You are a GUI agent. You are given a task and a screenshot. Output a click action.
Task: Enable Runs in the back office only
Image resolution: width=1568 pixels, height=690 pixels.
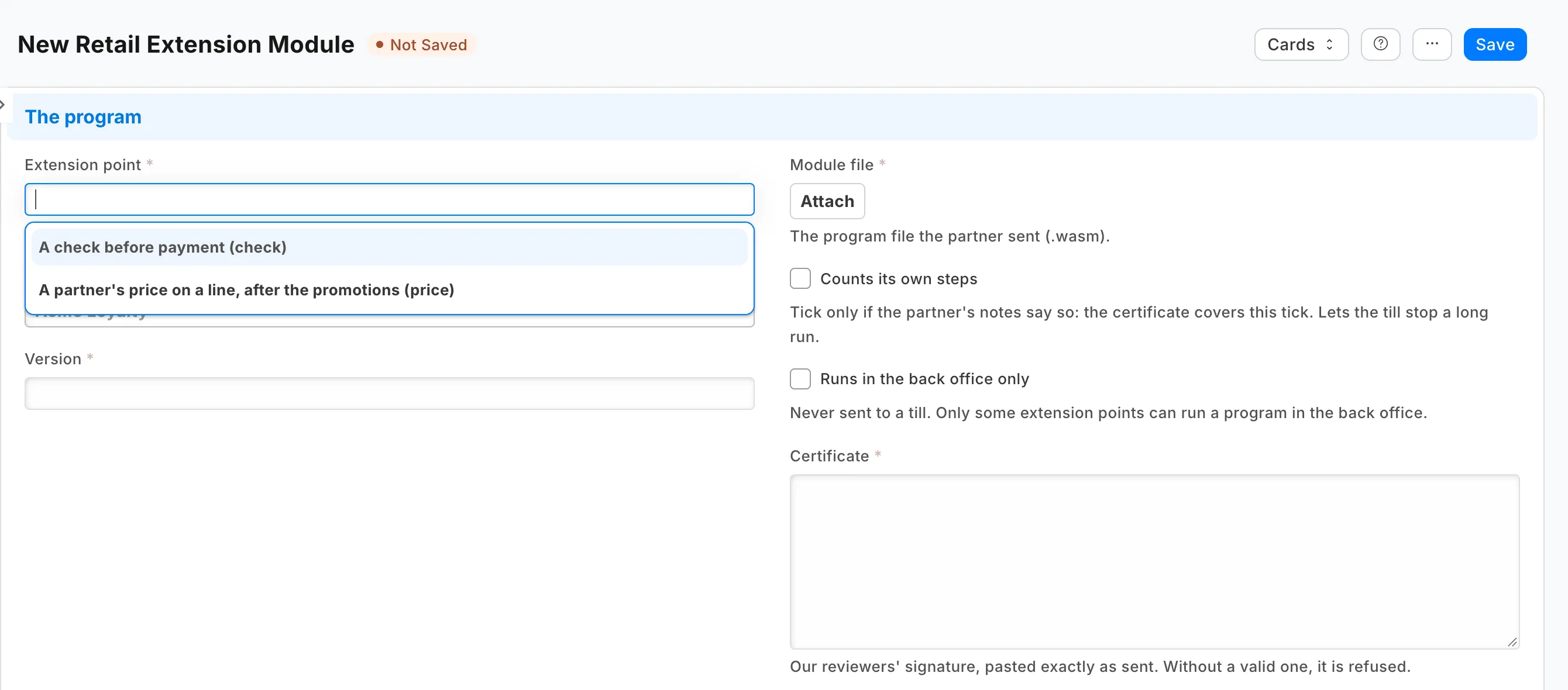[x=800, y=378]
